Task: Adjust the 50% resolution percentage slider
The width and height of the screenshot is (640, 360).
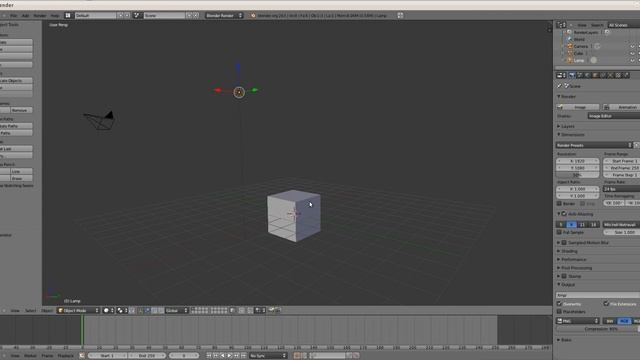Action: (x=578, y=175)
